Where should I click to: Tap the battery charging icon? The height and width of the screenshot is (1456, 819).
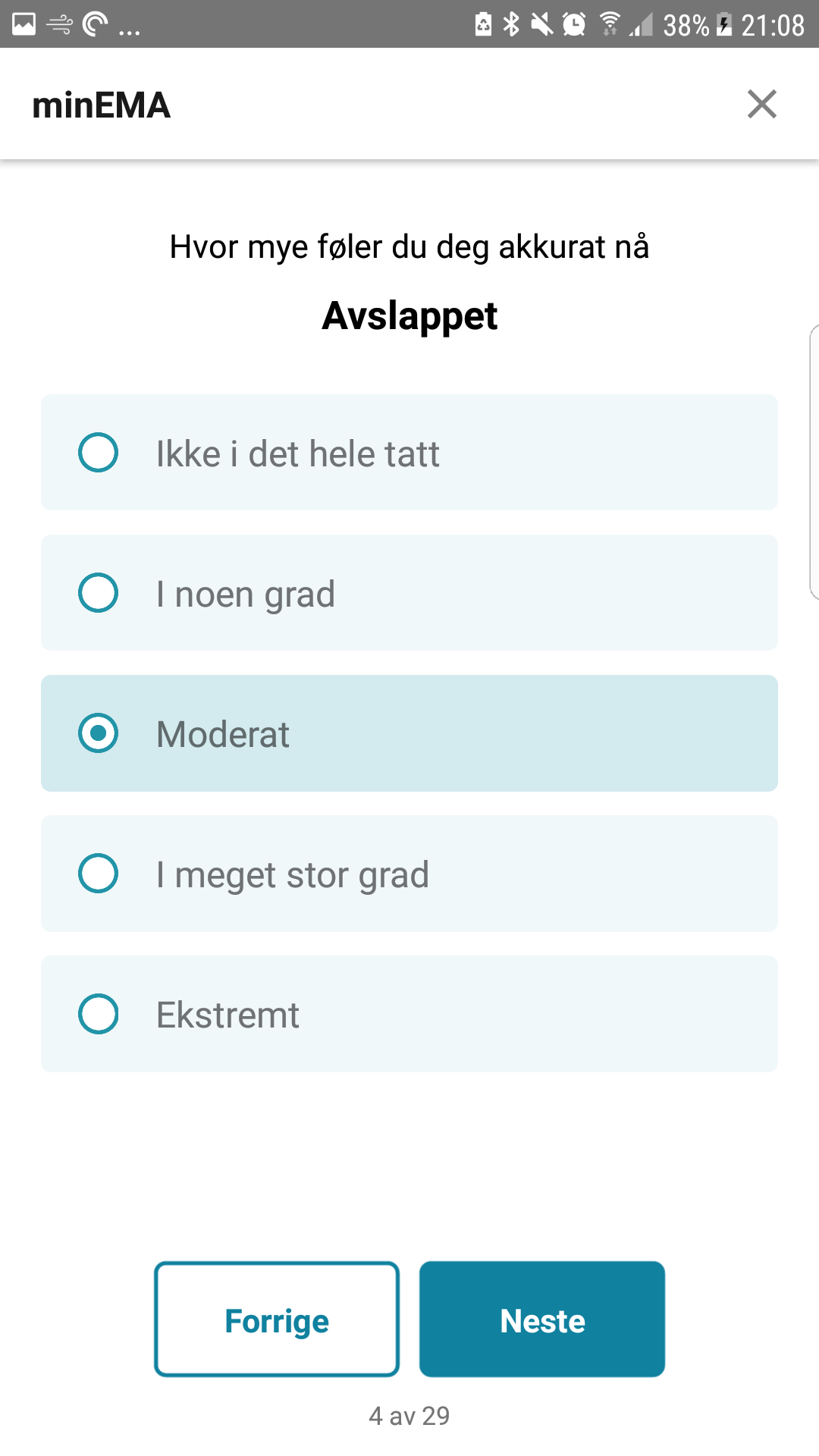[725, 24]
